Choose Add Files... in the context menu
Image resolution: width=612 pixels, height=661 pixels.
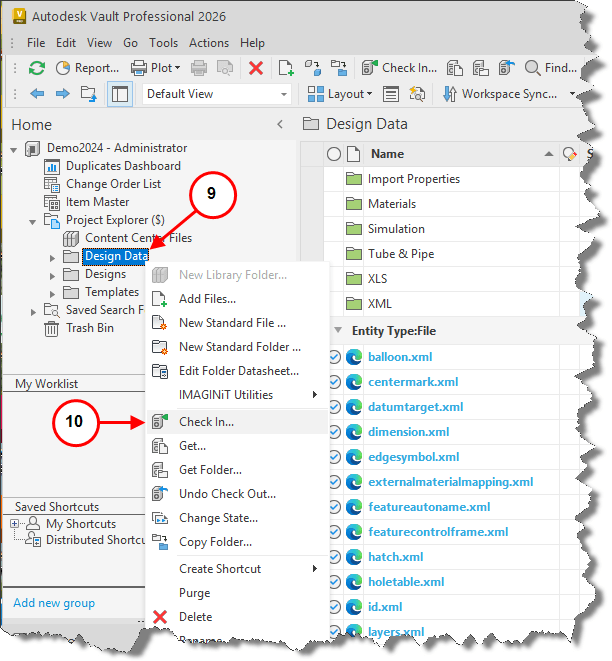click(x=237, y=299)
